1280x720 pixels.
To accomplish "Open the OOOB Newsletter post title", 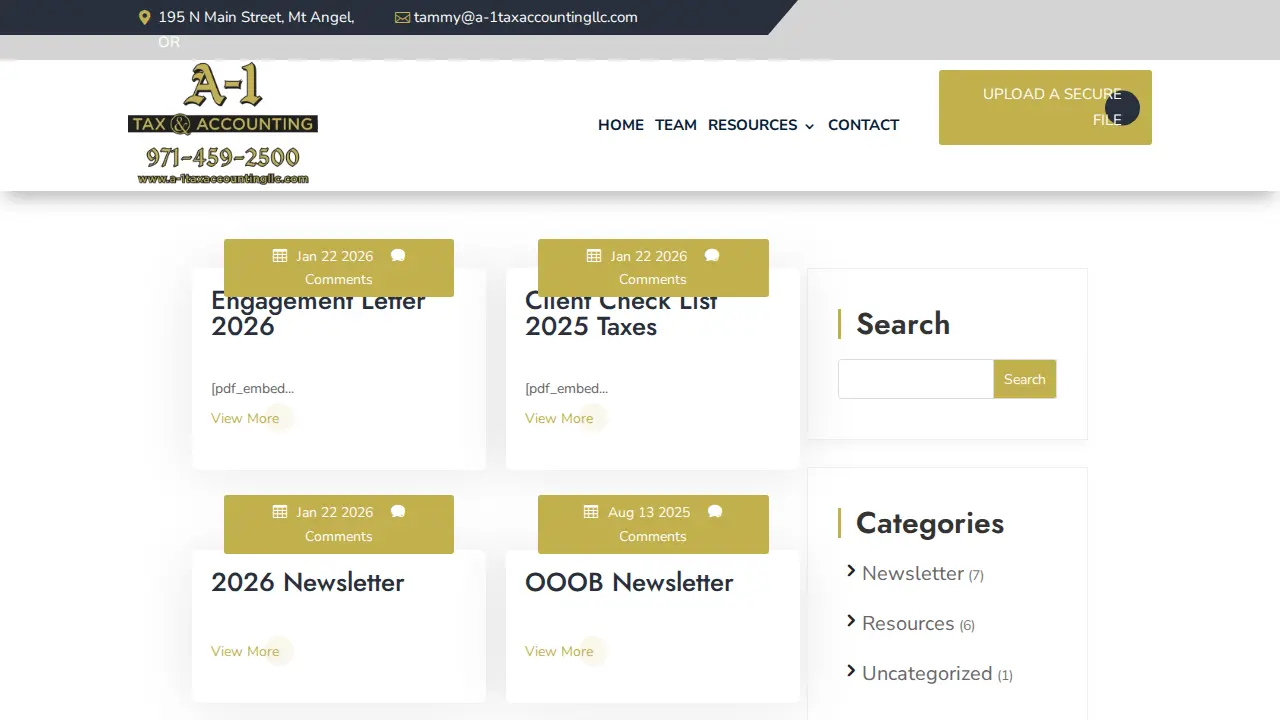I will (629, 583).
